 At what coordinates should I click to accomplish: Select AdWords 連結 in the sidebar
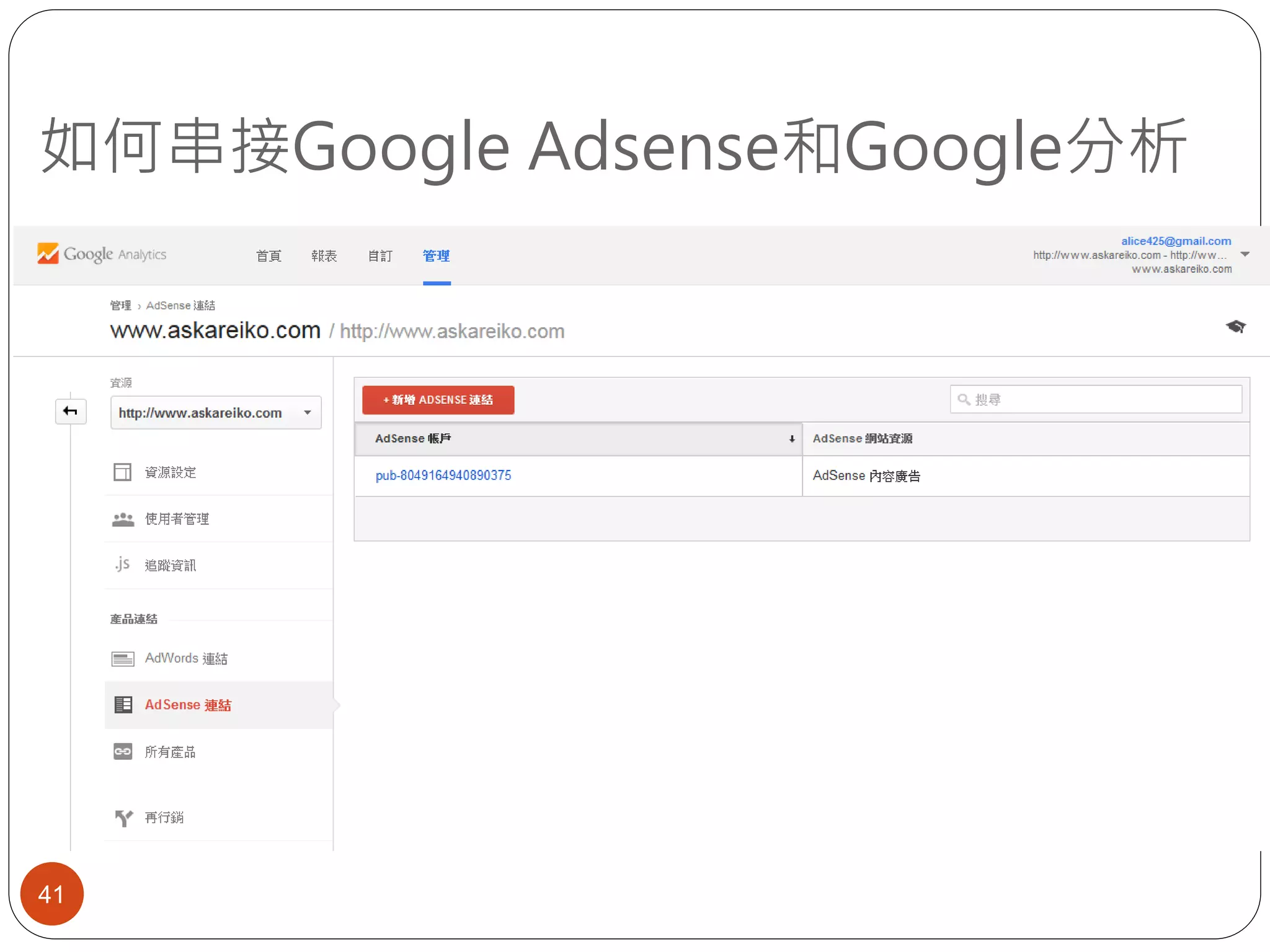point(186,658)
